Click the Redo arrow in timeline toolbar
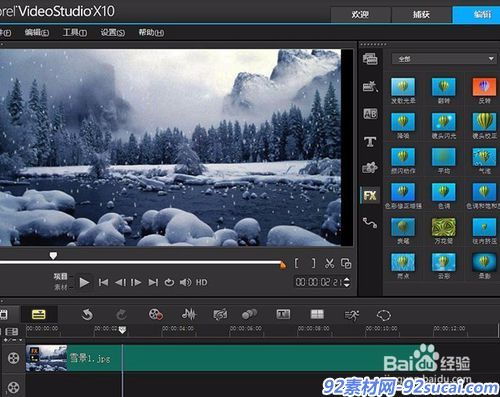Viewport: 500px width, 397px height. click(x=121, y=314)
